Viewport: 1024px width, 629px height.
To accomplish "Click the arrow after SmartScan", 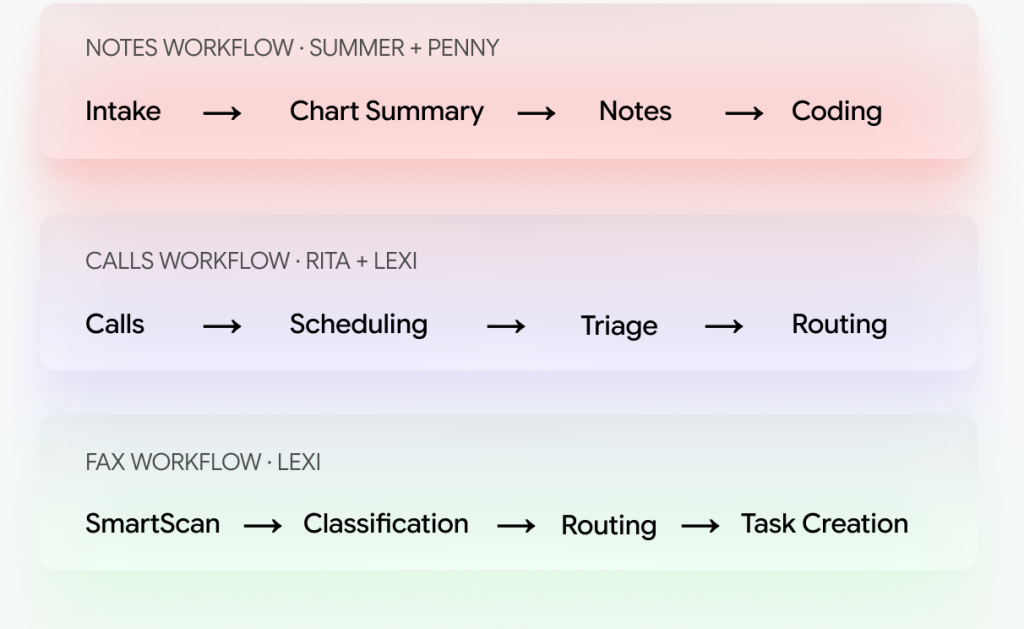I will click(x=262, y=526).
